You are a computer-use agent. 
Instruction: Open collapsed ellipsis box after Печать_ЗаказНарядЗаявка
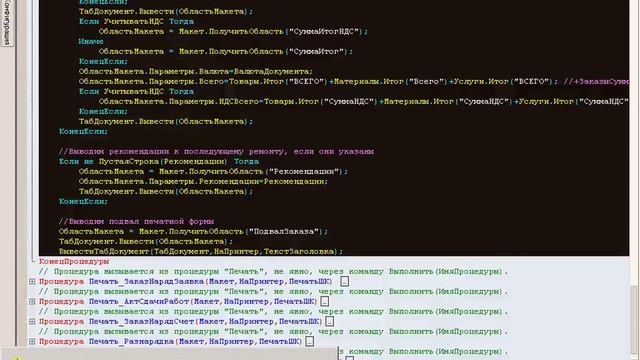click(x=344, y=282)
